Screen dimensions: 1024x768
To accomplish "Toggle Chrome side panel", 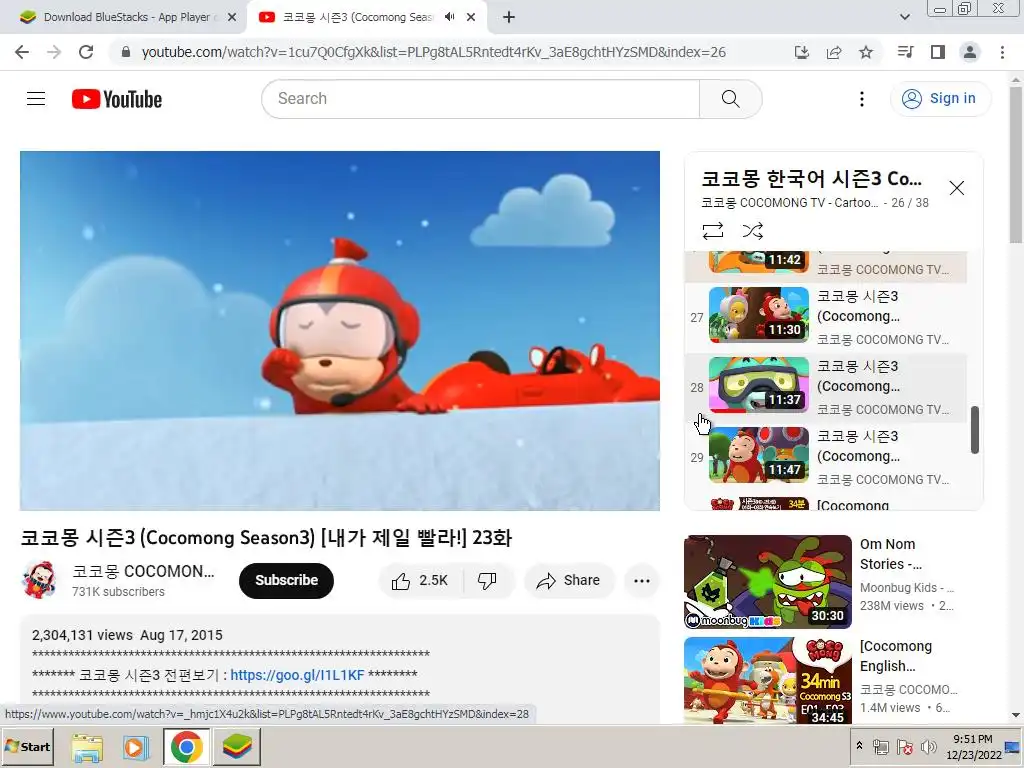I will click(x=937, y=52).
